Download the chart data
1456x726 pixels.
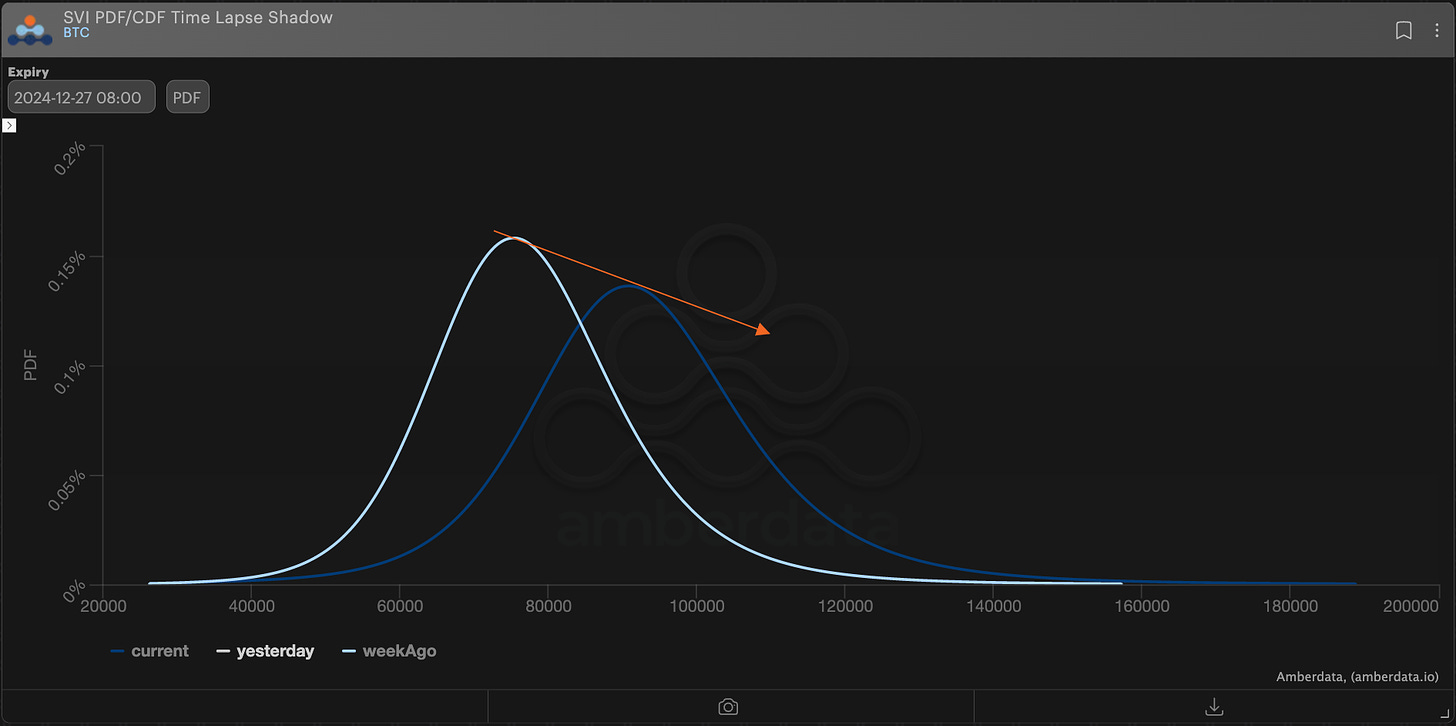(1214, 707)
